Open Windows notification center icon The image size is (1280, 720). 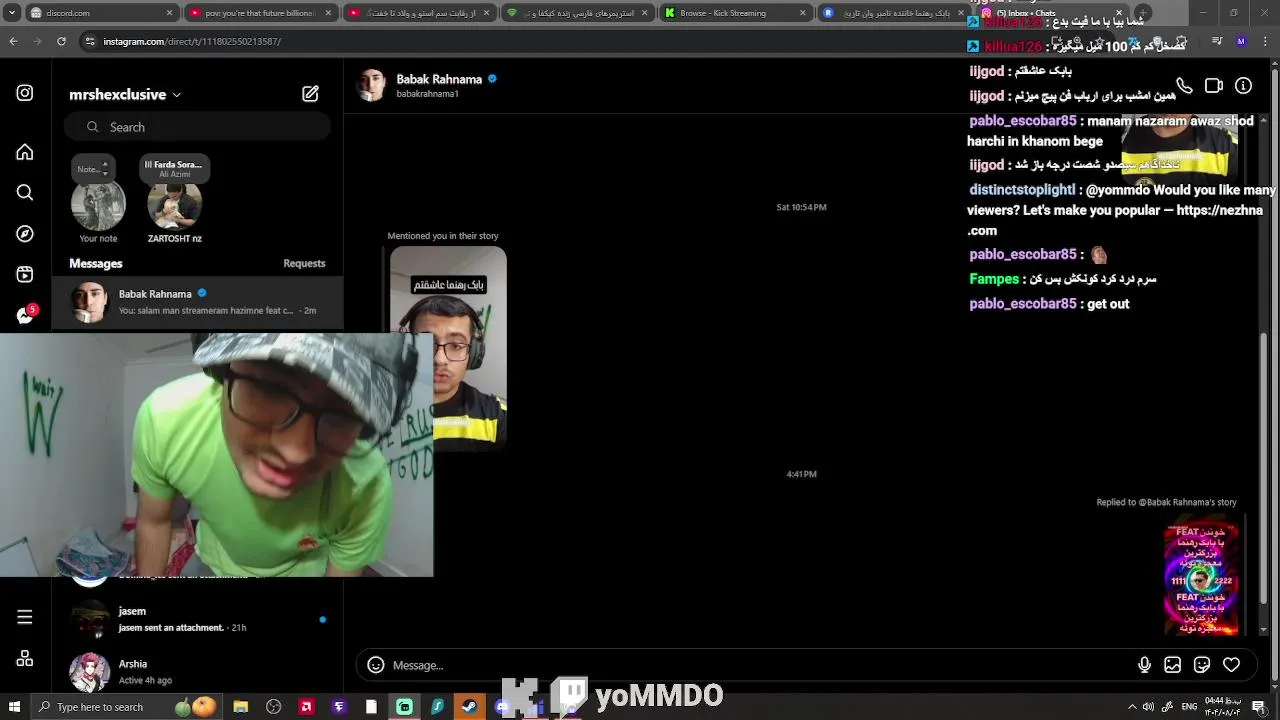(x=1258, y=707)
